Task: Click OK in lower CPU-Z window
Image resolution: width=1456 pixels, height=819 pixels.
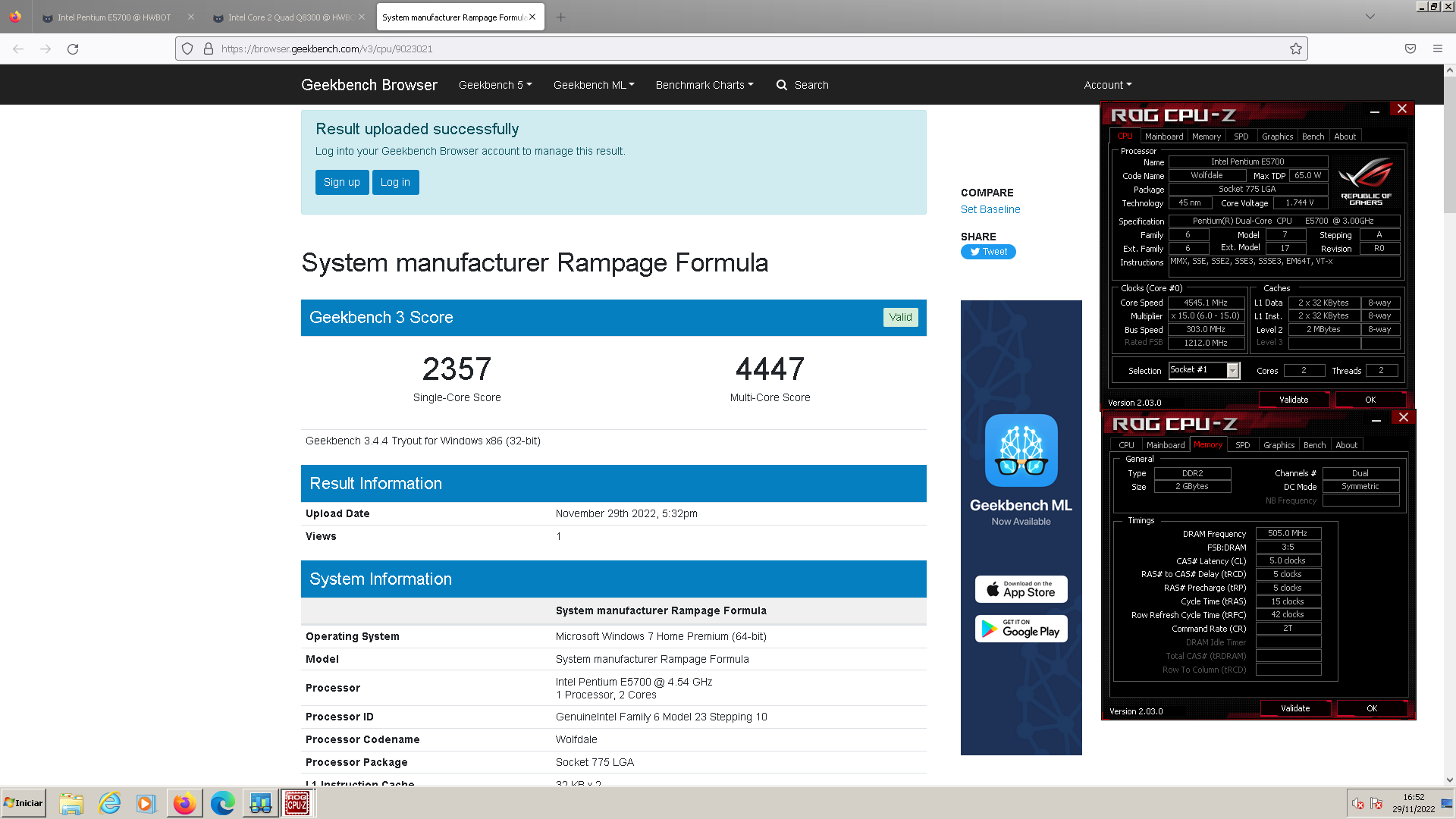Action: tap(1372, 708)
